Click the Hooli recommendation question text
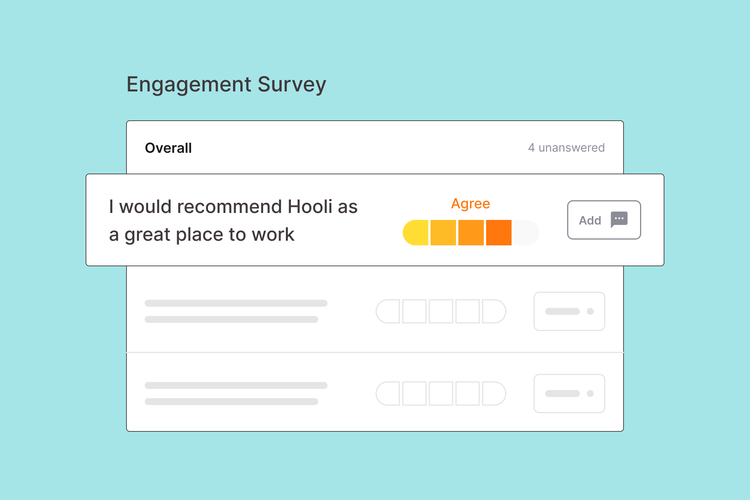750x500 pixels. (x=233, y=220)
